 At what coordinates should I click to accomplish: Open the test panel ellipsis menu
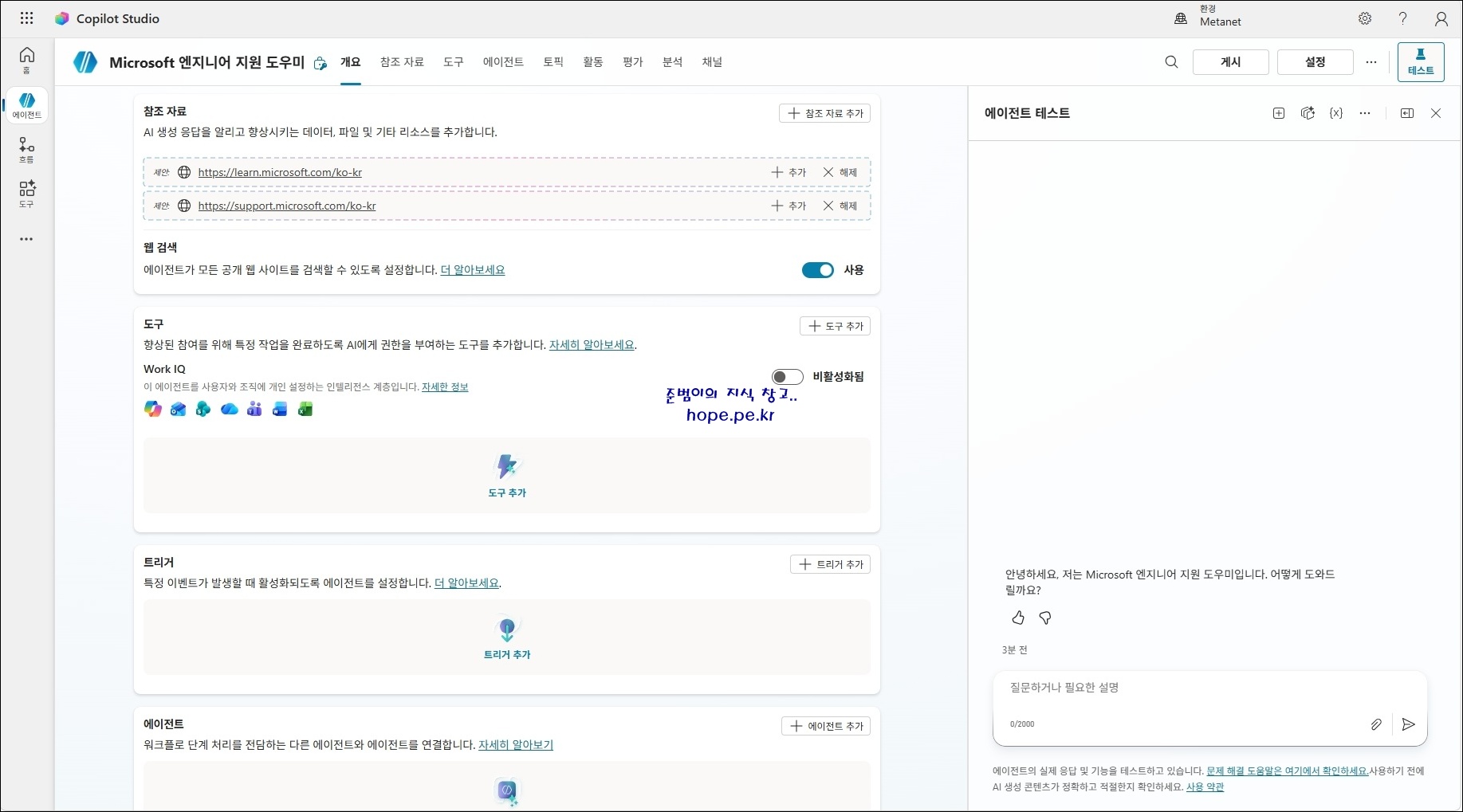point(1365,113)
